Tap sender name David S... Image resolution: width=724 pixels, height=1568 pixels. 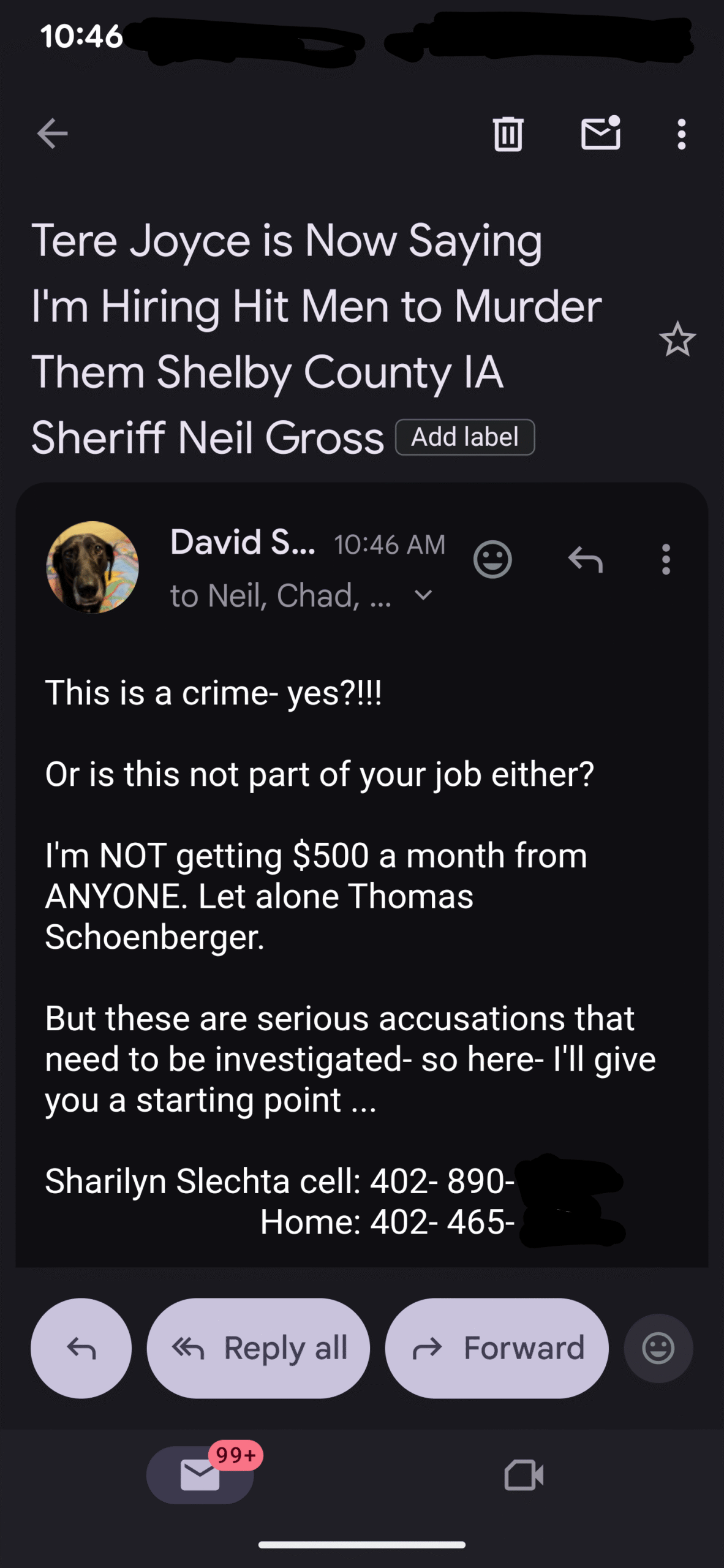tap(243, 543)
